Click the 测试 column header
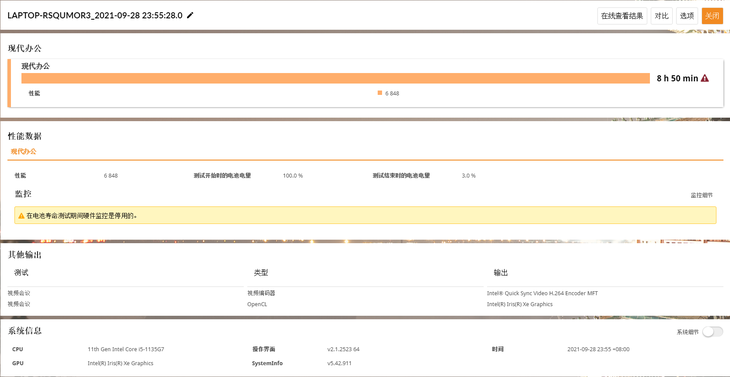This screenshot has width=730, height=377. point(21,273)
